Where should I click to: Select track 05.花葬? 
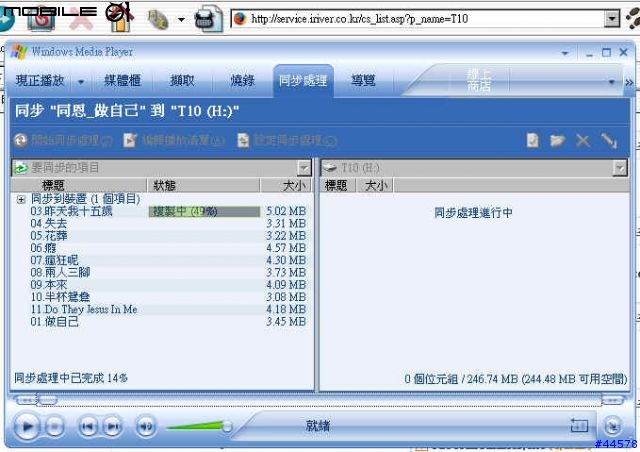tap(49, 236)
